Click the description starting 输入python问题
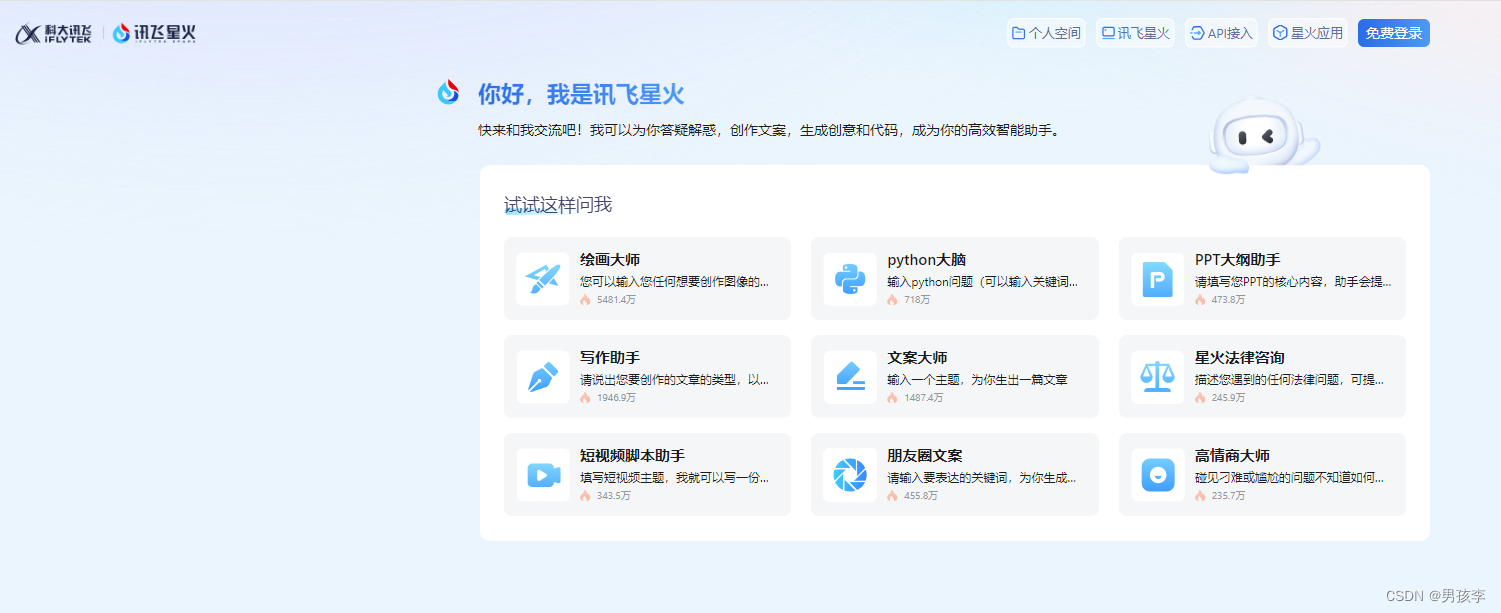The image size is (1501, 613). click(983, 282)
